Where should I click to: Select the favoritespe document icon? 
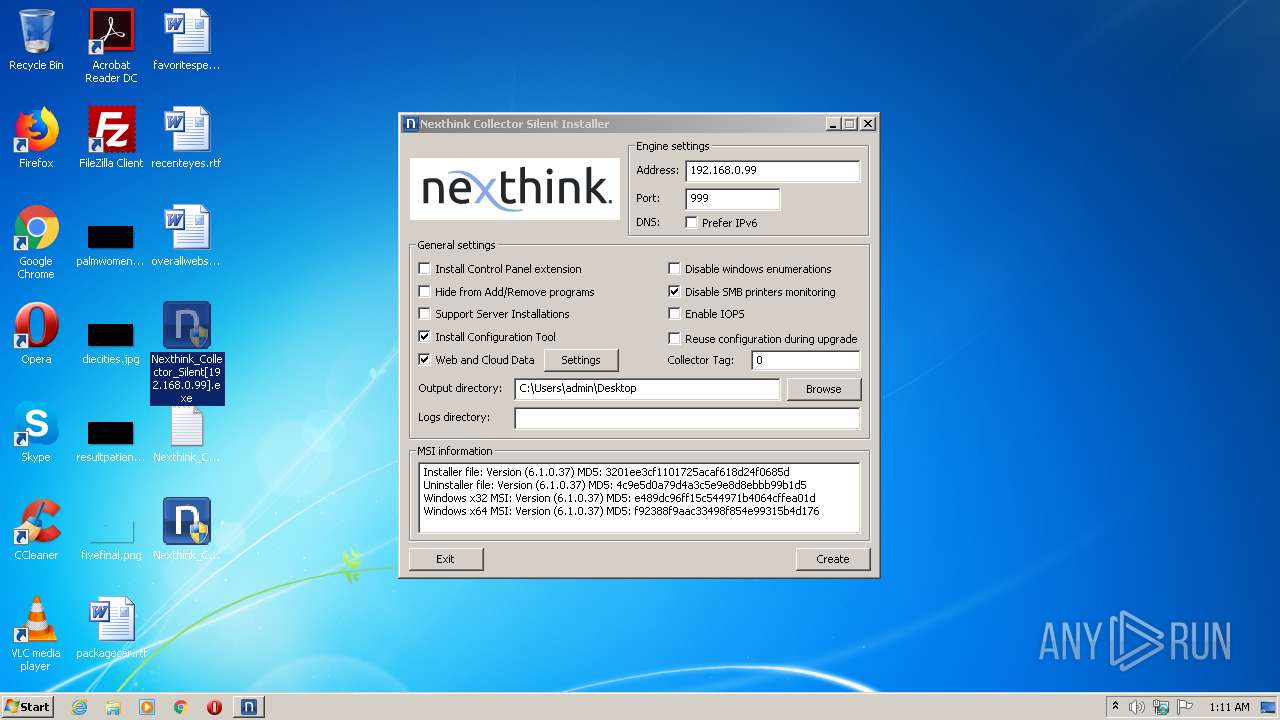coord(186,40)
